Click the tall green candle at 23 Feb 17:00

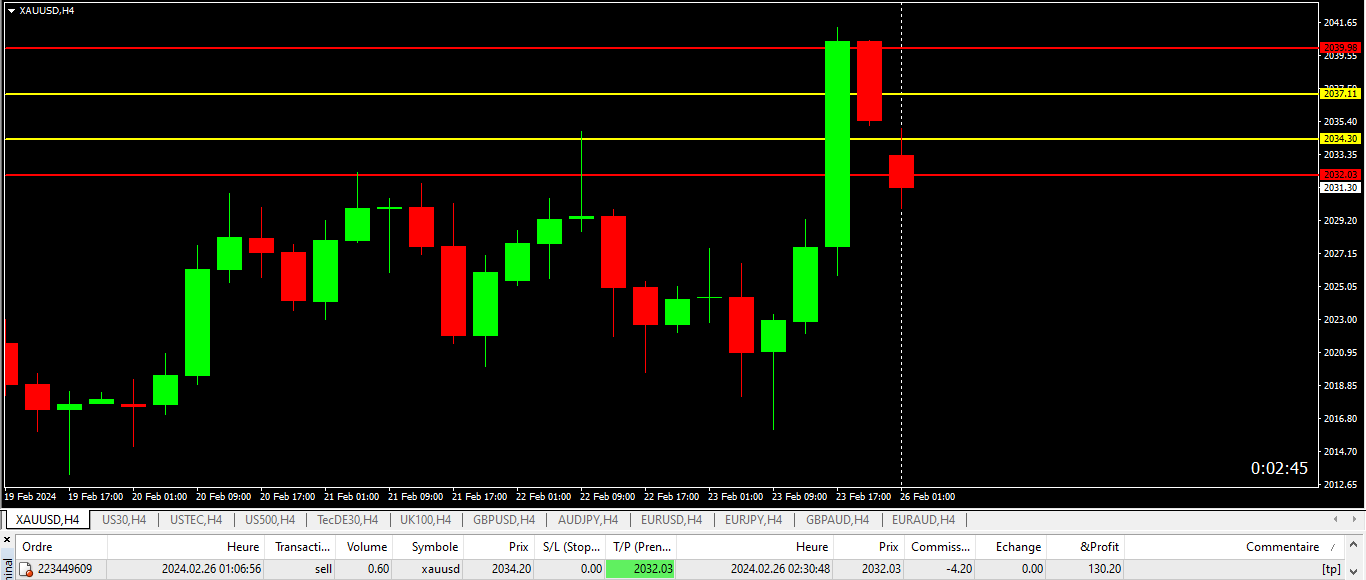(x=837, y=144)
